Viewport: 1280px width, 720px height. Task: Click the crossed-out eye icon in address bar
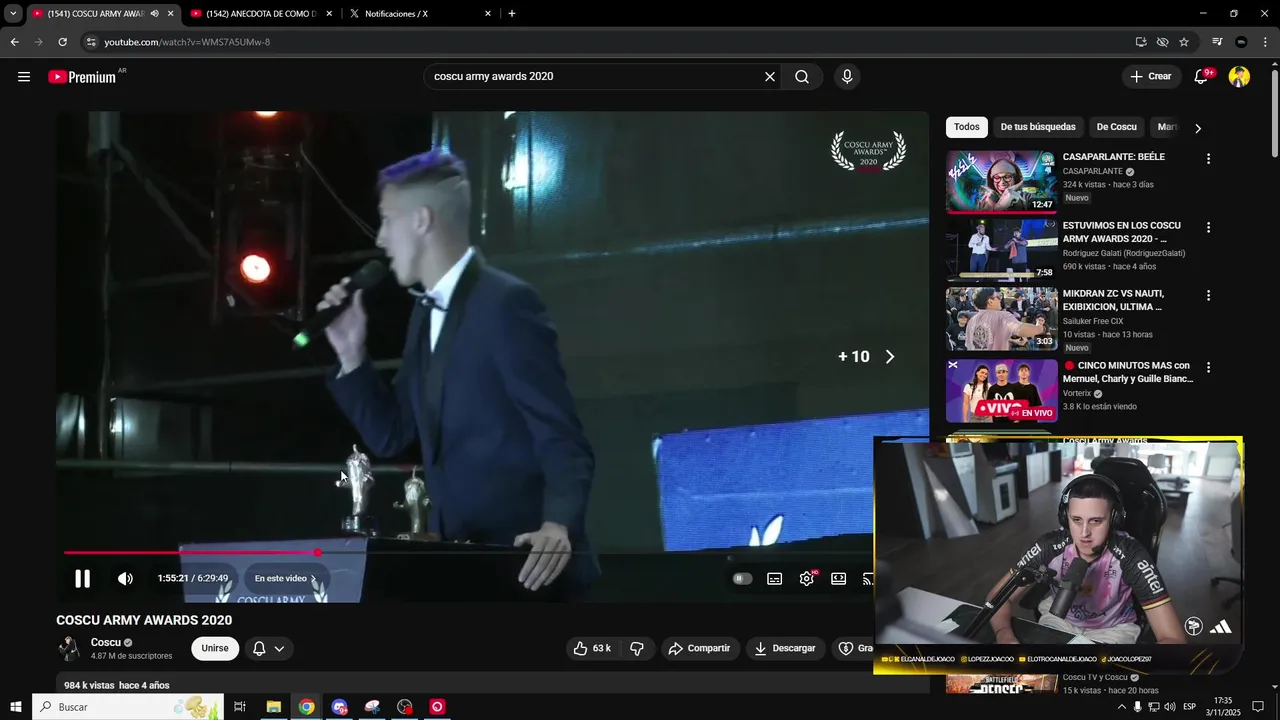coord(1162,42)
